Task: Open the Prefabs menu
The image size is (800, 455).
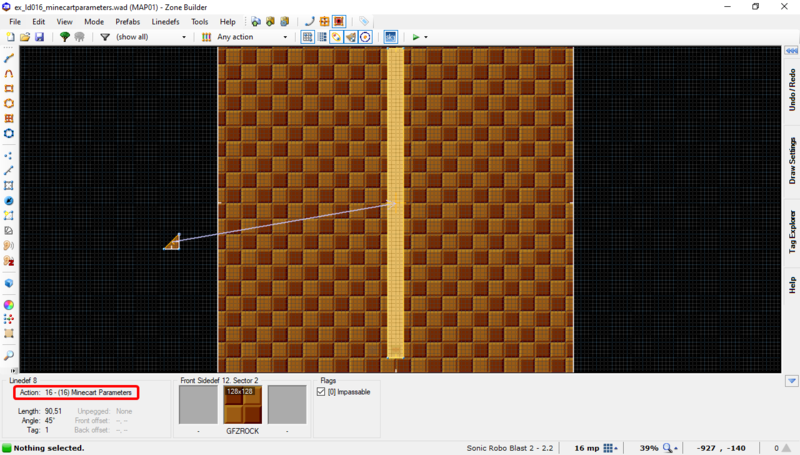Action: pos(127,21)
